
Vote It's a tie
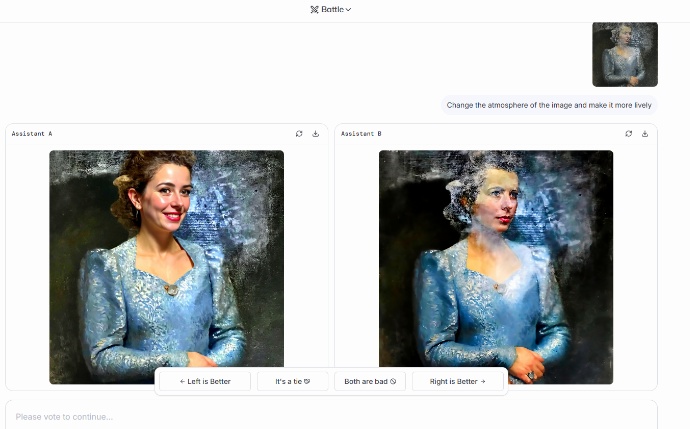pyautogui.click(x=293, y=381)
